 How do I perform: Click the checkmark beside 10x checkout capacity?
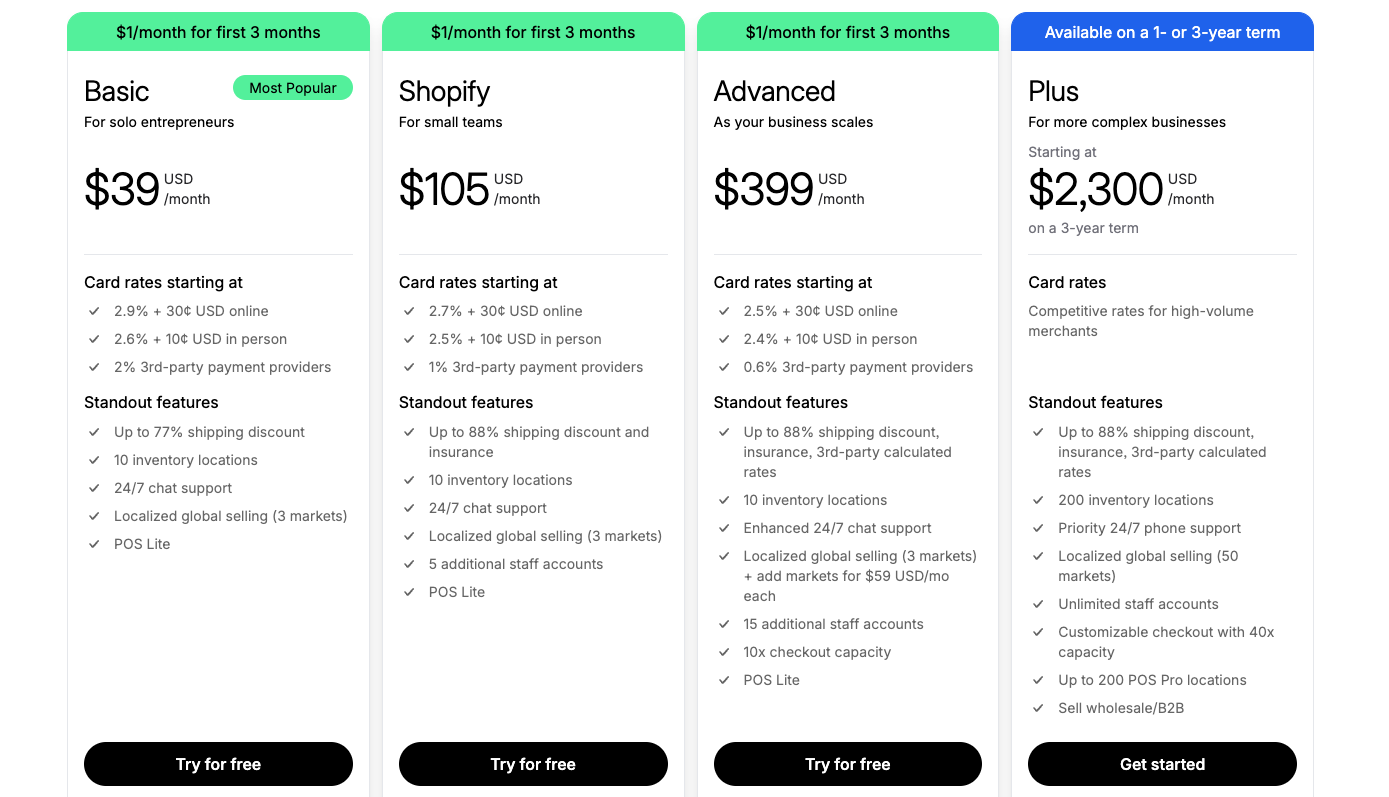(x=723, y=652)
